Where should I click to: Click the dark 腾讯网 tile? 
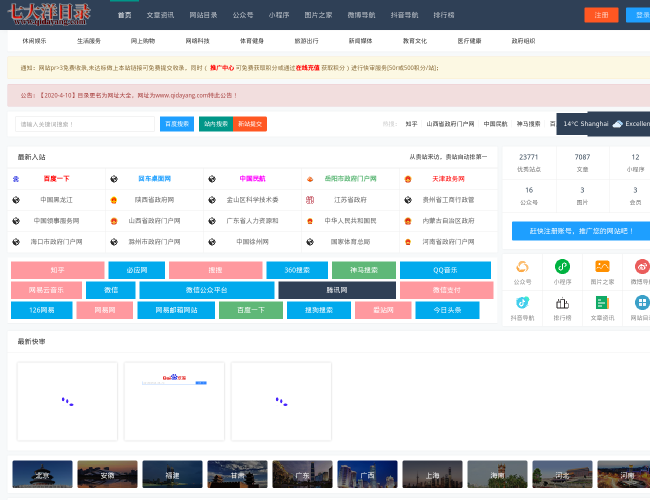coord(337,290)
